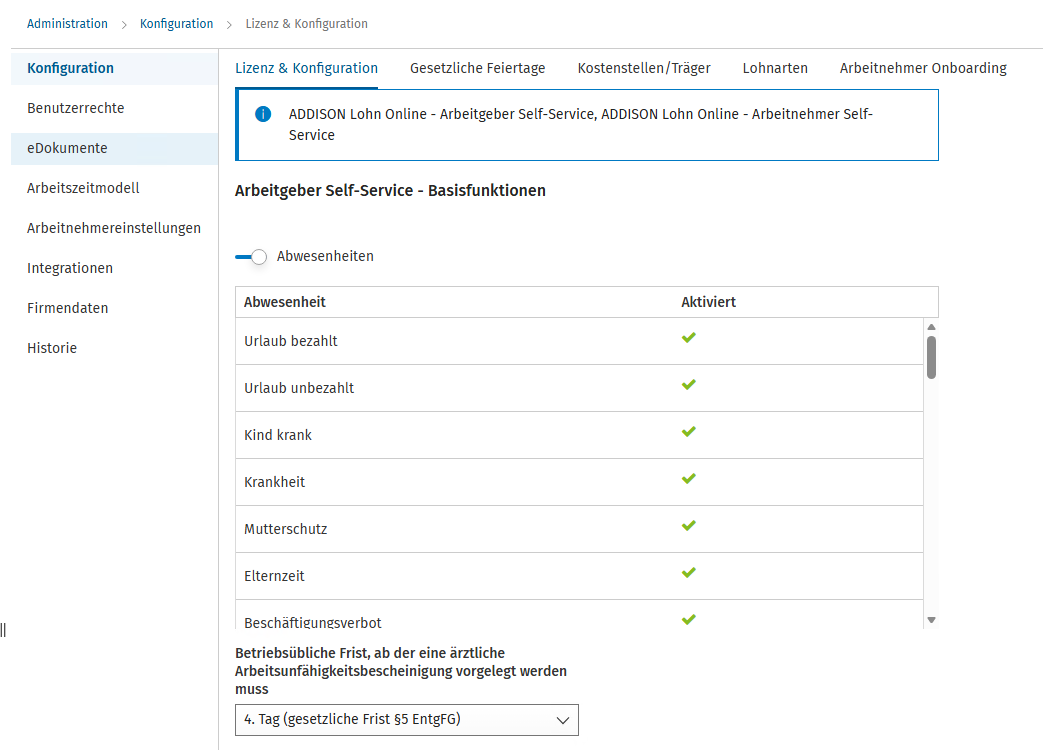Open the Gesetzliche Feiertage tab

(477, 68)
